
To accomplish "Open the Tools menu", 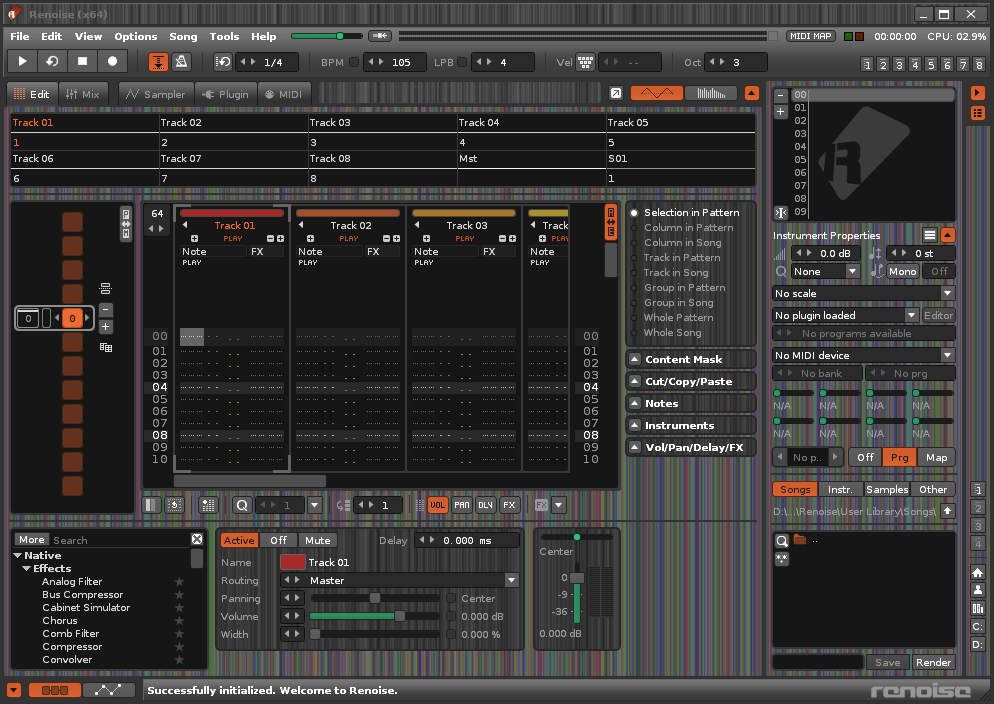I will [x=224, y=36].
